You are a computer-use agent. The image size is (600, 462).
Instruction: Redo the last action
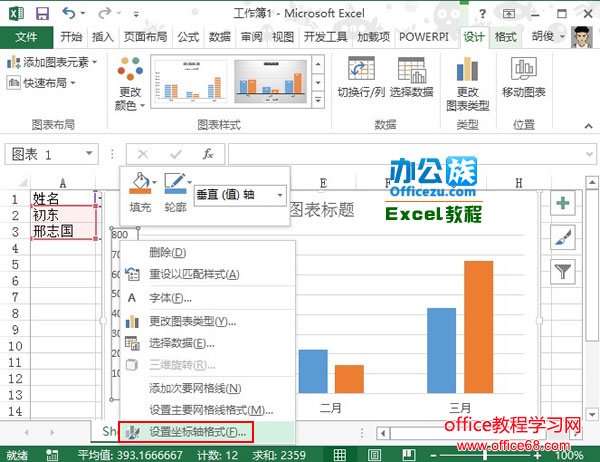coord(104,13)
